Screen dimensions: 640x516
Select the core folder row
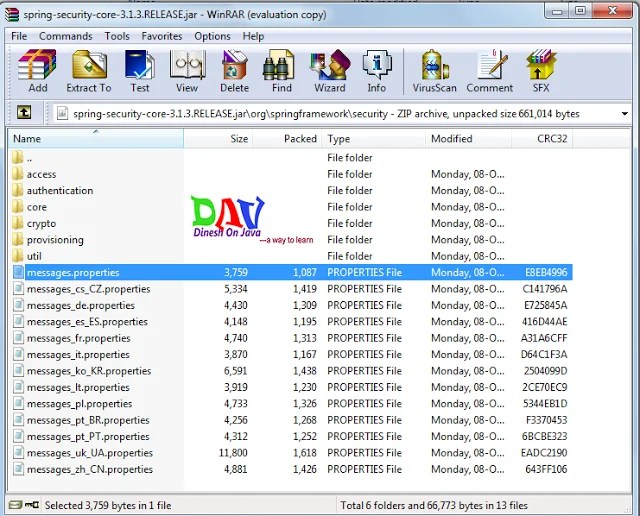[x=290, y=207]
